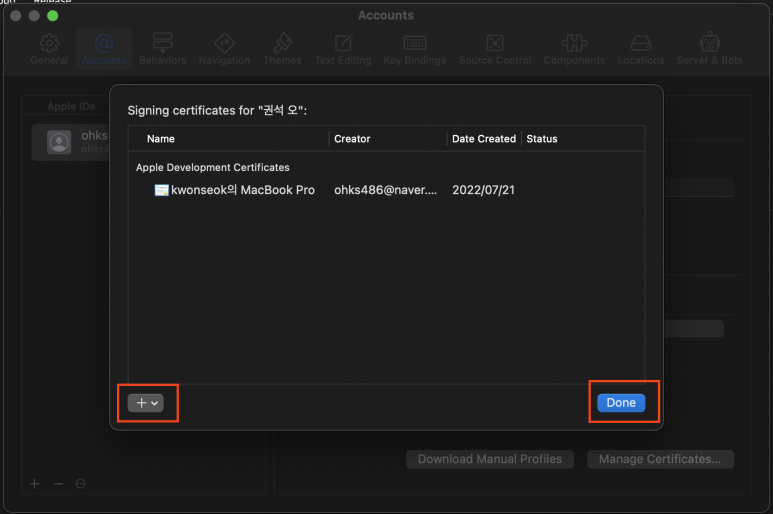Select the Accounts @ tab icon

[x=104, y=43]
